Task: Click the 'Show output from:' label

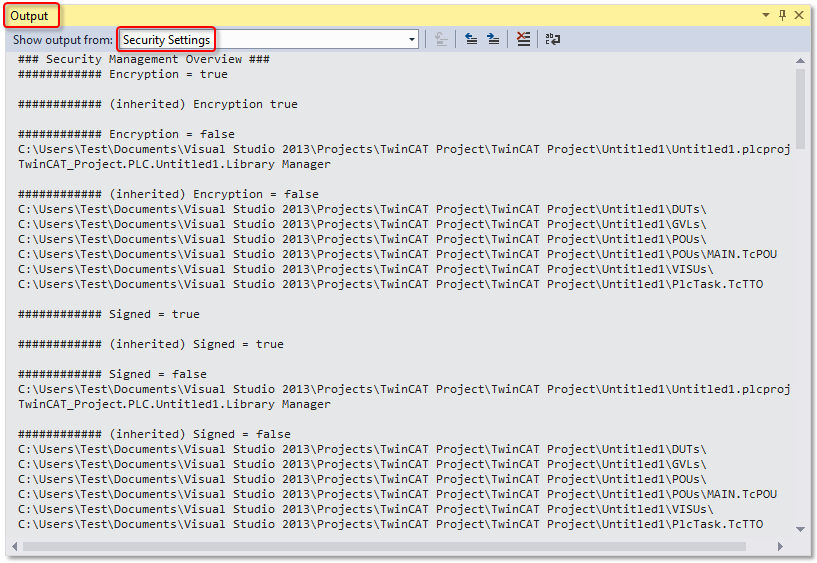Action: click(x=63, y=40)
